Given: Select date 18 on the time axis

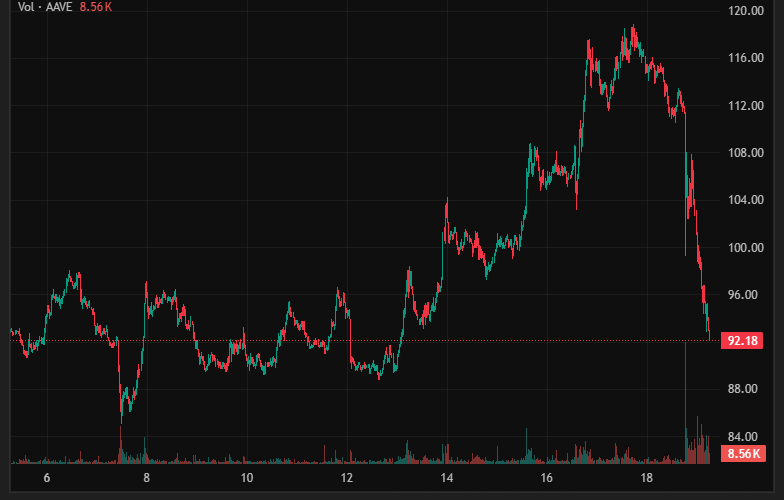Looking at the screenshot, I should (x=646, y=479).
